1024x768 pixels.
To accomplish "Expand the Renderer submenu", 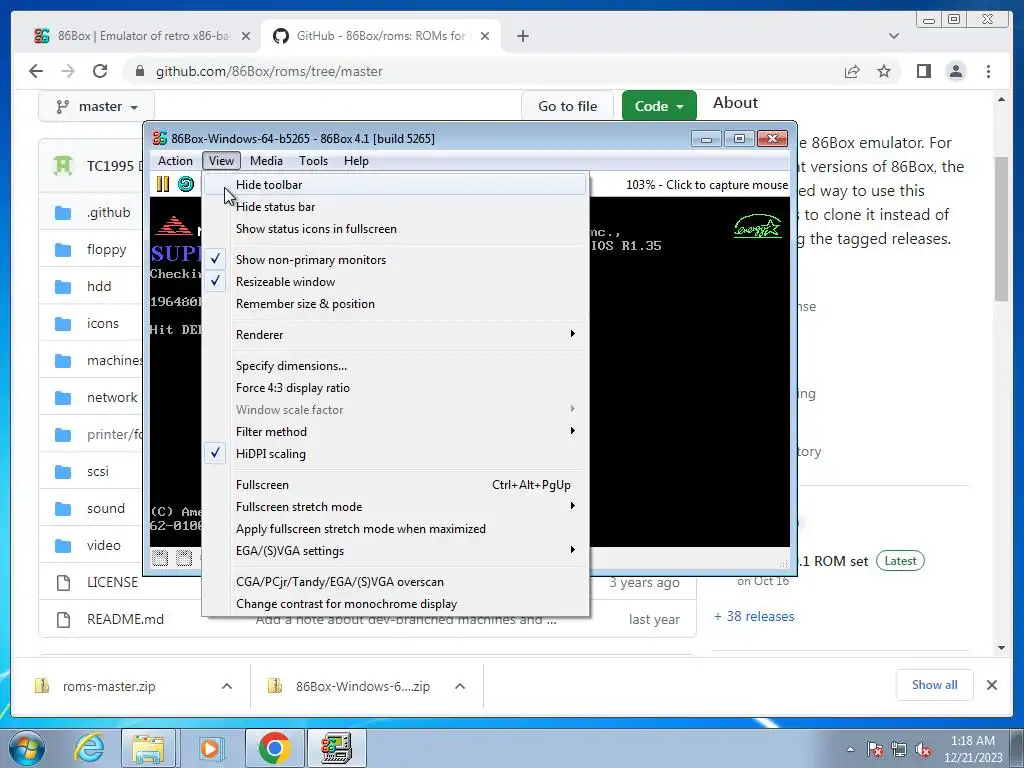I will pos(396,334).
